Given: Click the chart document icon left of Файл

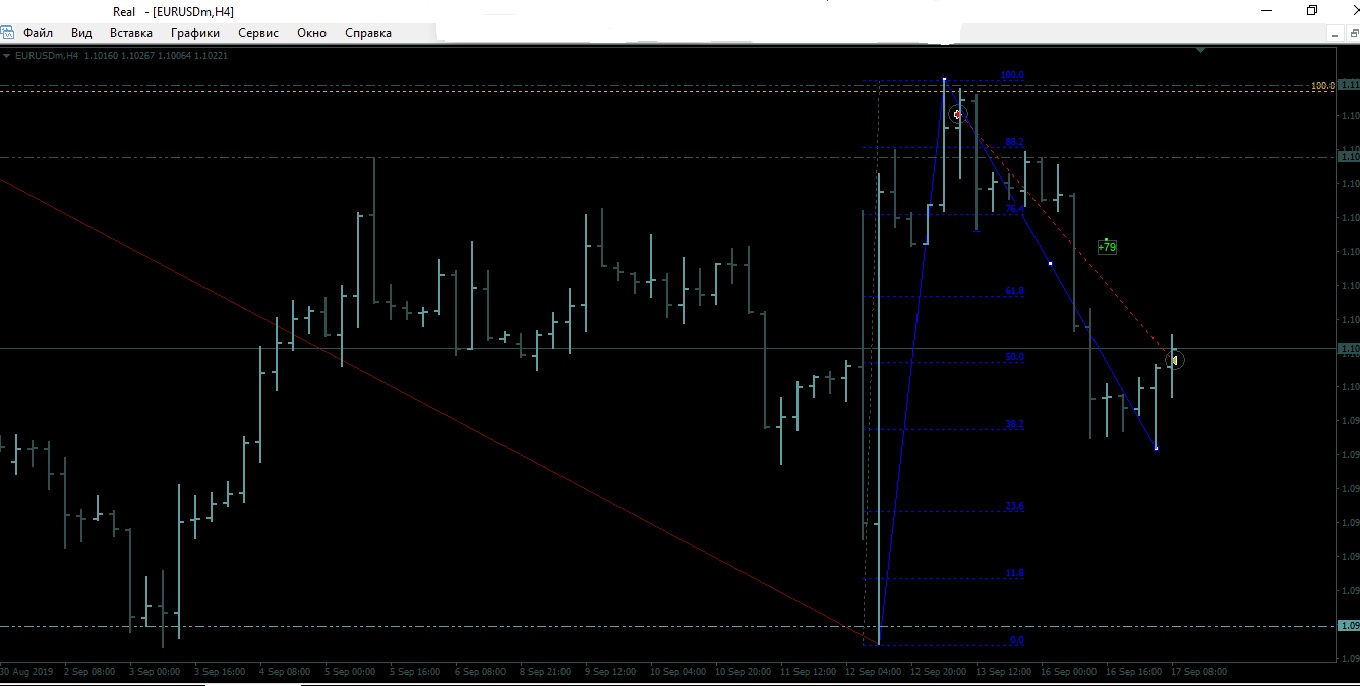Looking at the screenshot, I should pyautogui.click(x=8, y=33).
